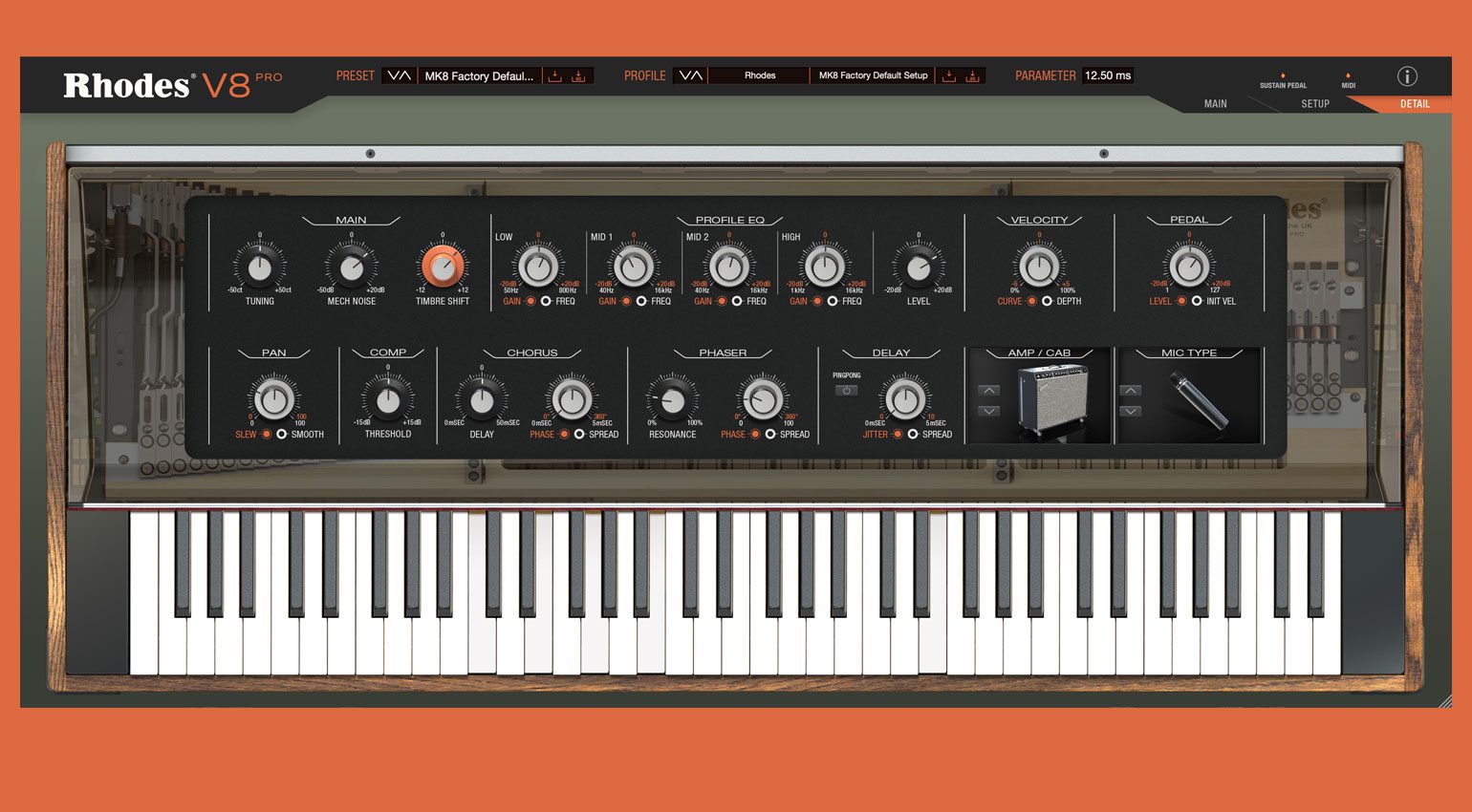Select previous mic type with up arrow
This screenshot has width=1472, height=812.
(1131, 391)
